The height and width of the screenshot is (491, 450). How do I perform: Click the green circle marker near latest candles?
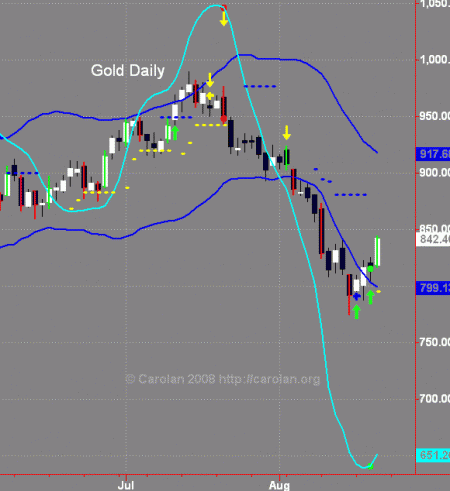pyautogui.click(x=370, y=269)
